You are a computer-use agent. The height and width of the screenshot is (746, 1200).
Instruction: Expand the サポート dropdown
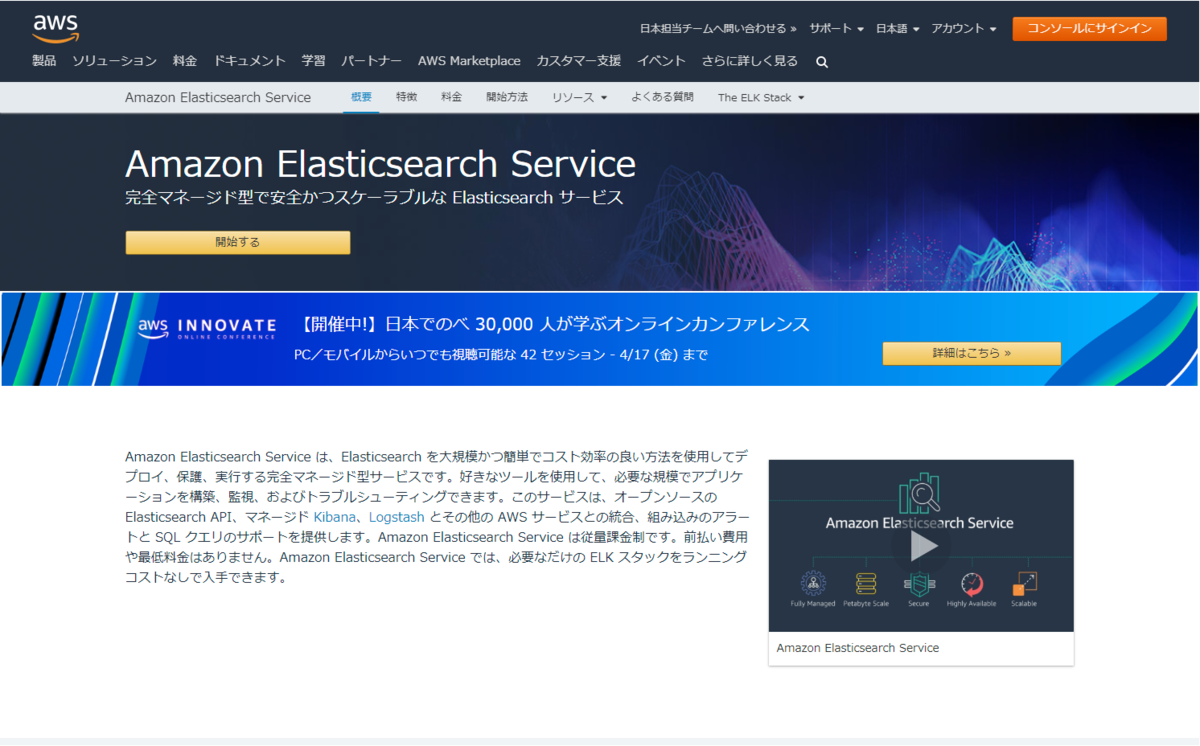pyautogui.click(x=836, y=29)
